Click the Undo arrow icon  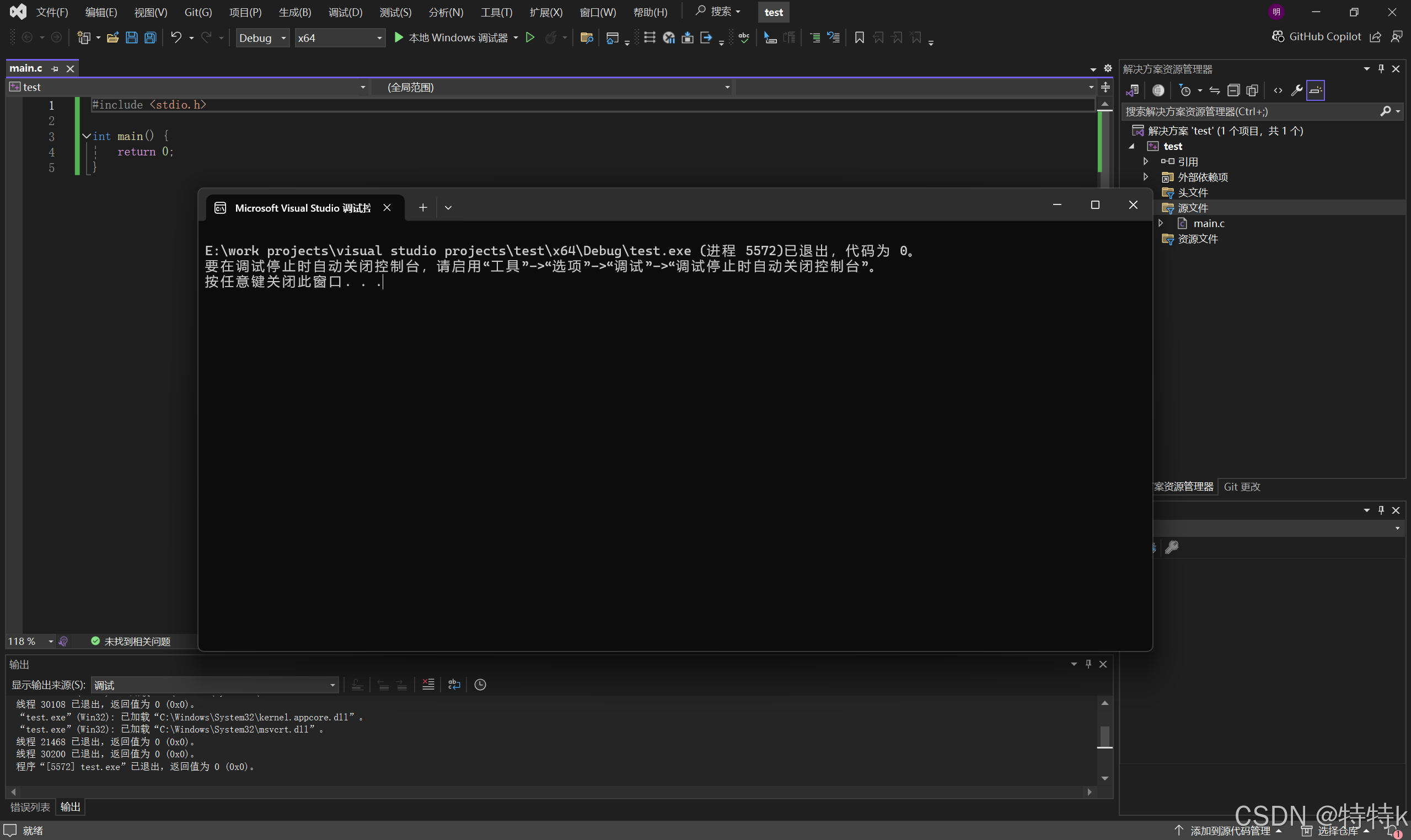coord(176,38)
